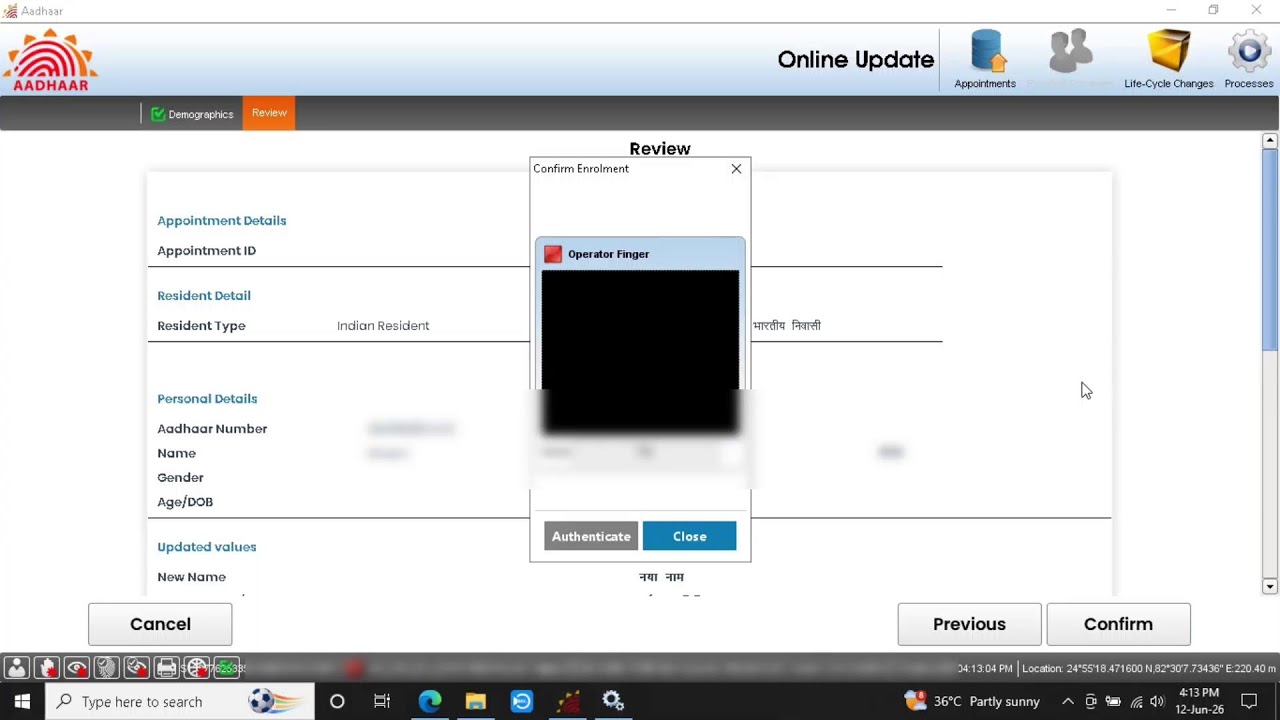The width and height of the screenshot is (1280, 720).
Task: Click the scrollbar up arrow
Action: pyautogui.click(x=1270, y=141)
